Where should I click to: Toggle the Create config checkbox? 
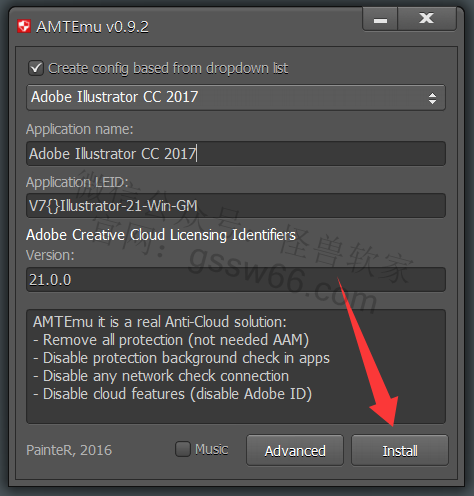[36, 68]
